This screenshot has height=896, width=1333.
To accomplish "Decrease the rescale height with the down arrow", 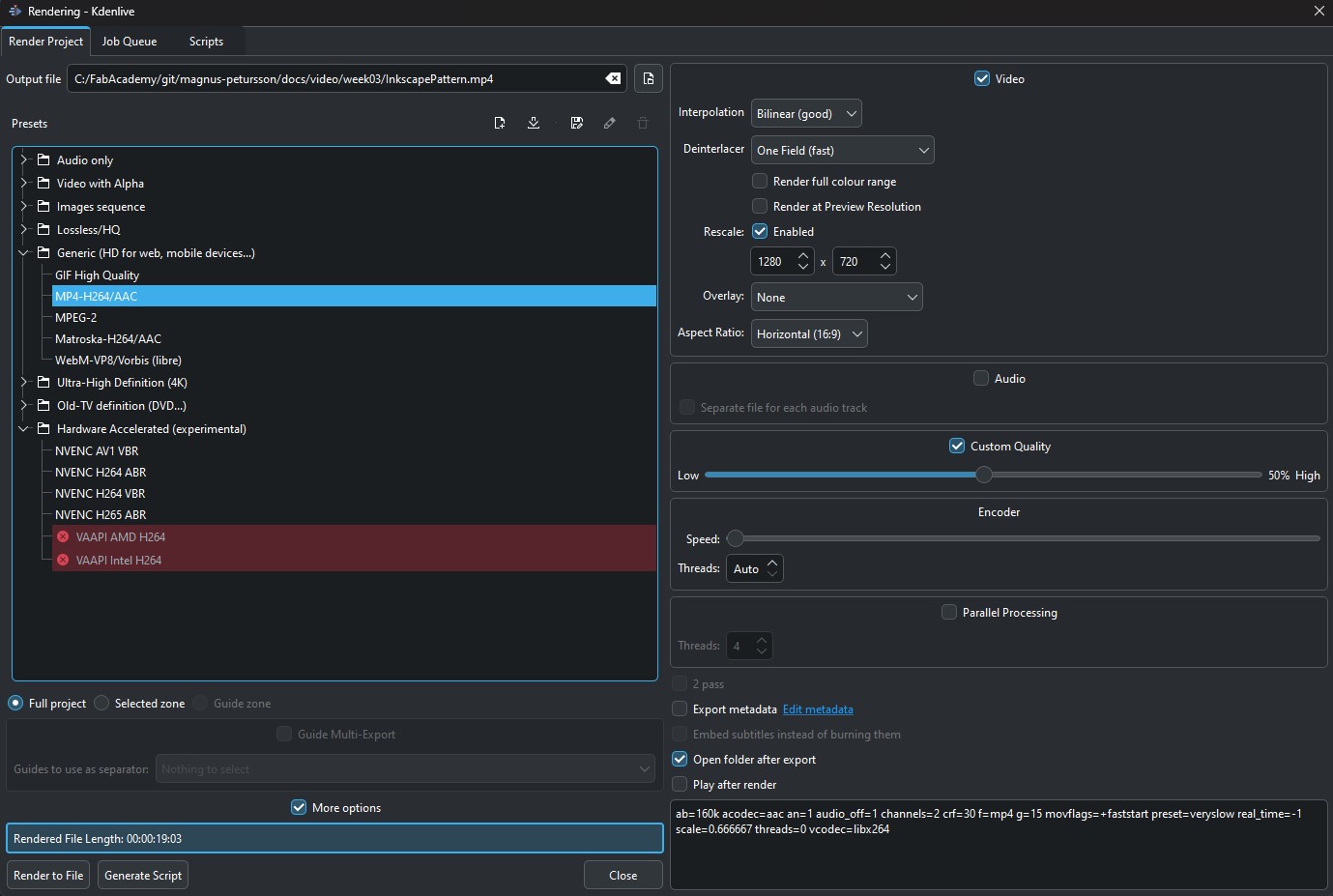I will 885,267.
